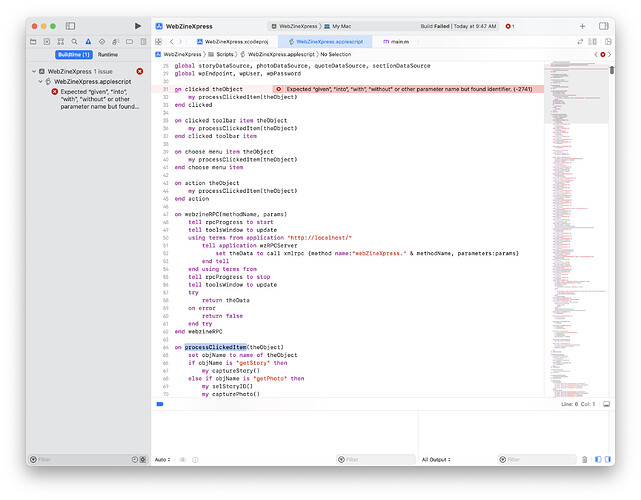Toggle the debug area hide button
The height and width of the screenshot is (500, 641).
pyautogui.click(x=607, y=404)
